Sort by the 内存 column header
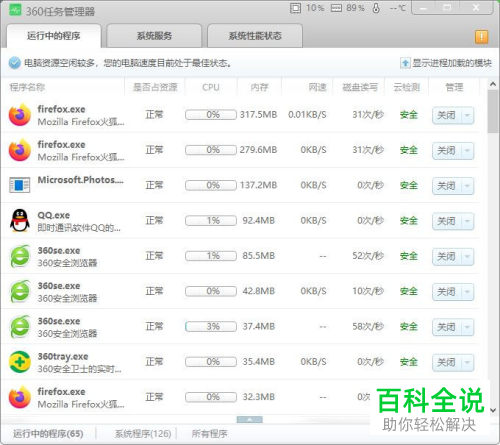 tap(259, 87)
